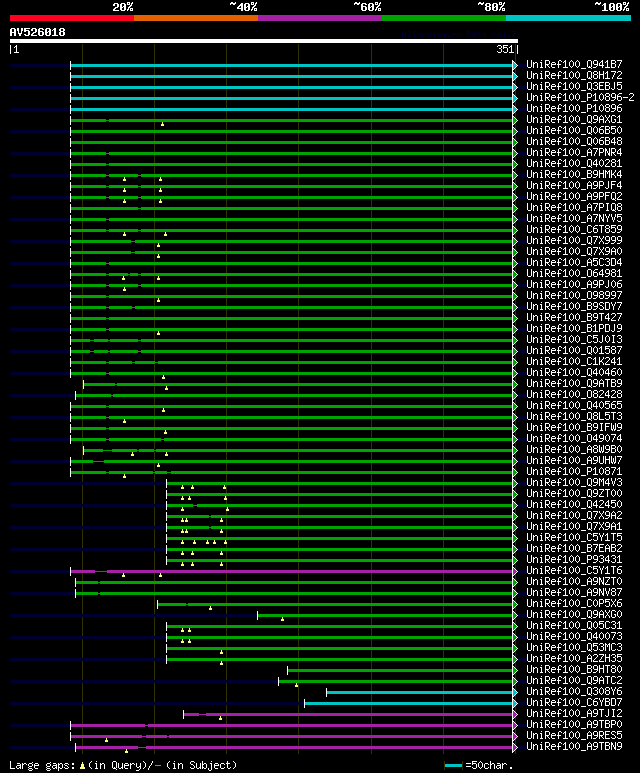Image resolution: width=640 pixels, height=773 pixels.
Task: Open hit UniRef100_Q42450
Action: tap(574, 504)
